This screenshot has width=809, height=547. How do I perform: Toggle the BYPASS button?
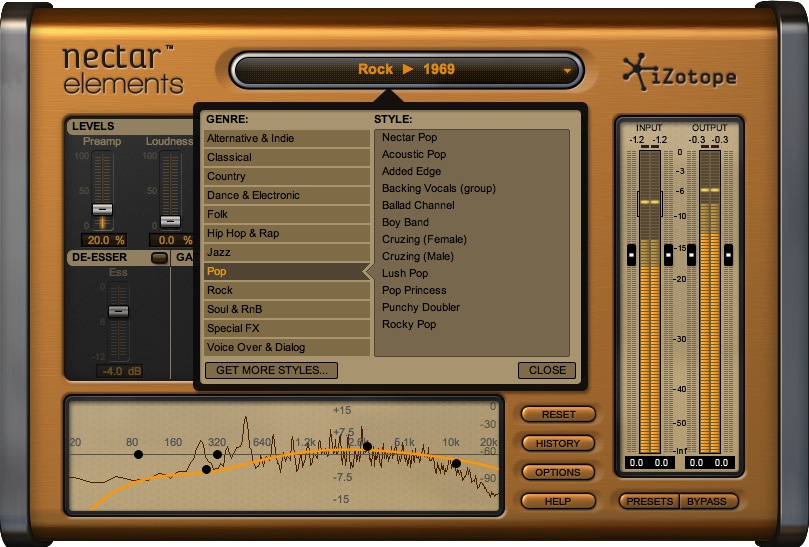(x=708, y=502)
